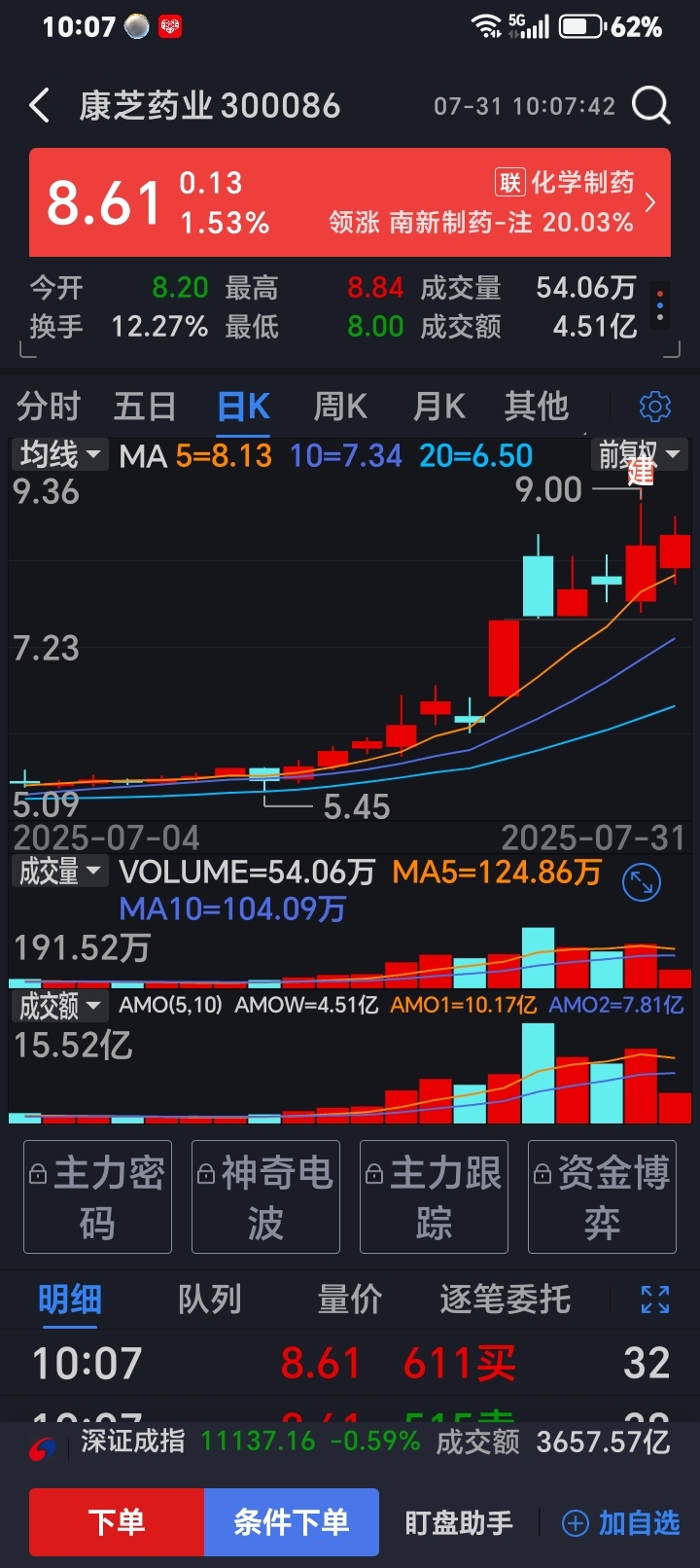Open the stock search magnifier
This screenshot has height=1568, width=700.
(x=651, y=105)
